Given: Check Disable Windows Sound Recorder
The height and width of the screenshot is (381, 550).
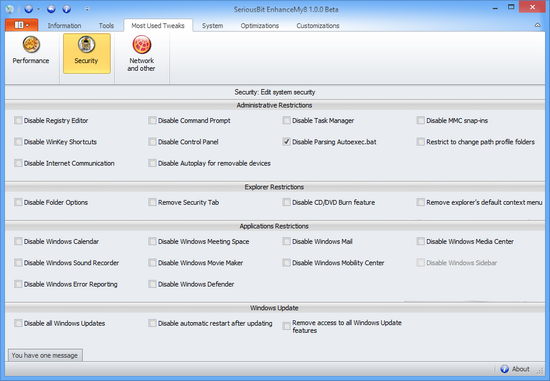Looking at the screenshot, I should 18,263.
